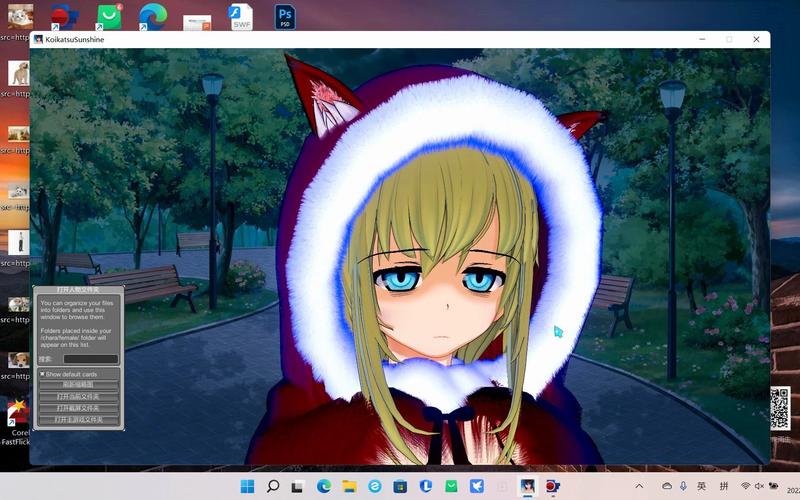Screen dimensions: 800x500
Task: Select KoikatsuSunshine game icon on taskbar
Action: [x=528, y=486]
